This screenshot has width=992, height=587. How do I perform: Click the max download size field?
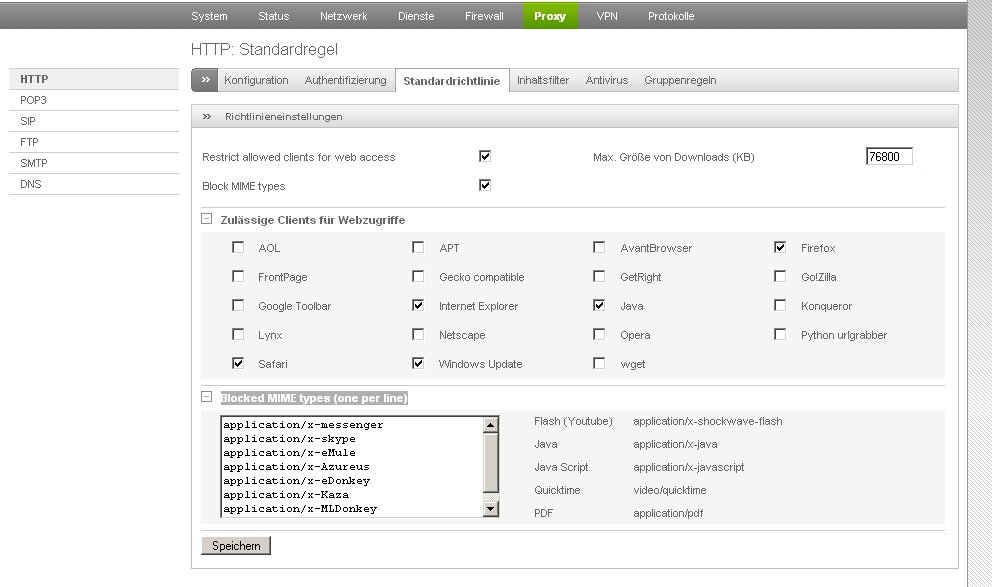point(889,157)
